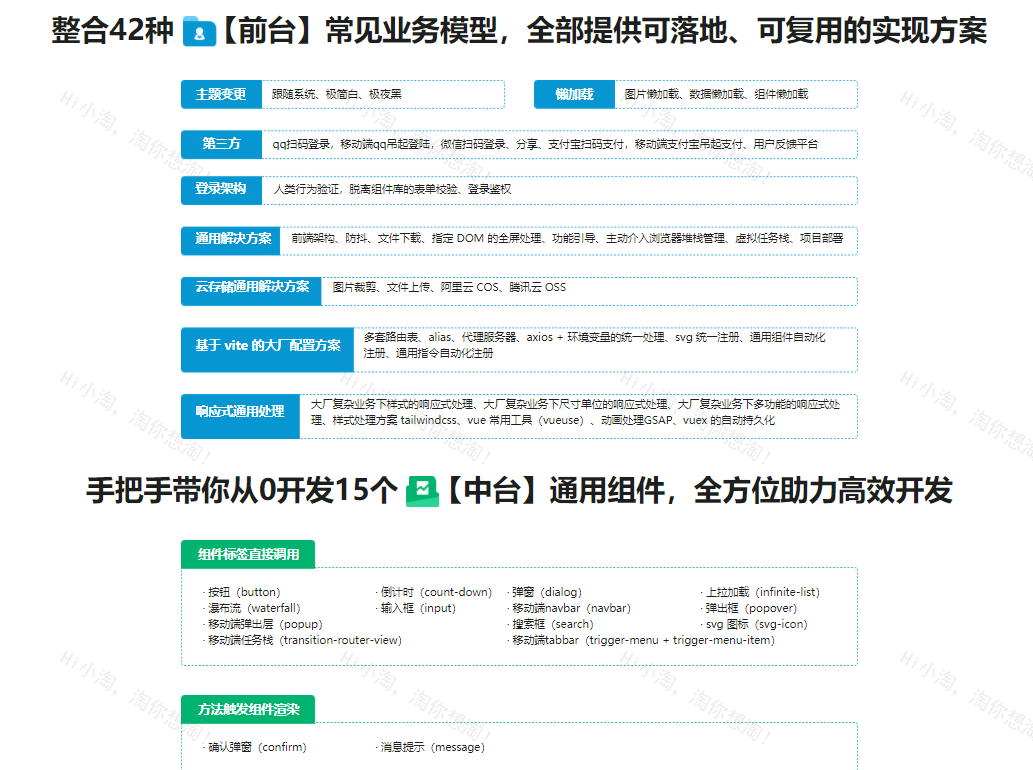This screenshot has height=770, width=1033.
Task: Select the 基于 vite 的大厂配置方案 label
Action: click(x=267, y=346)
